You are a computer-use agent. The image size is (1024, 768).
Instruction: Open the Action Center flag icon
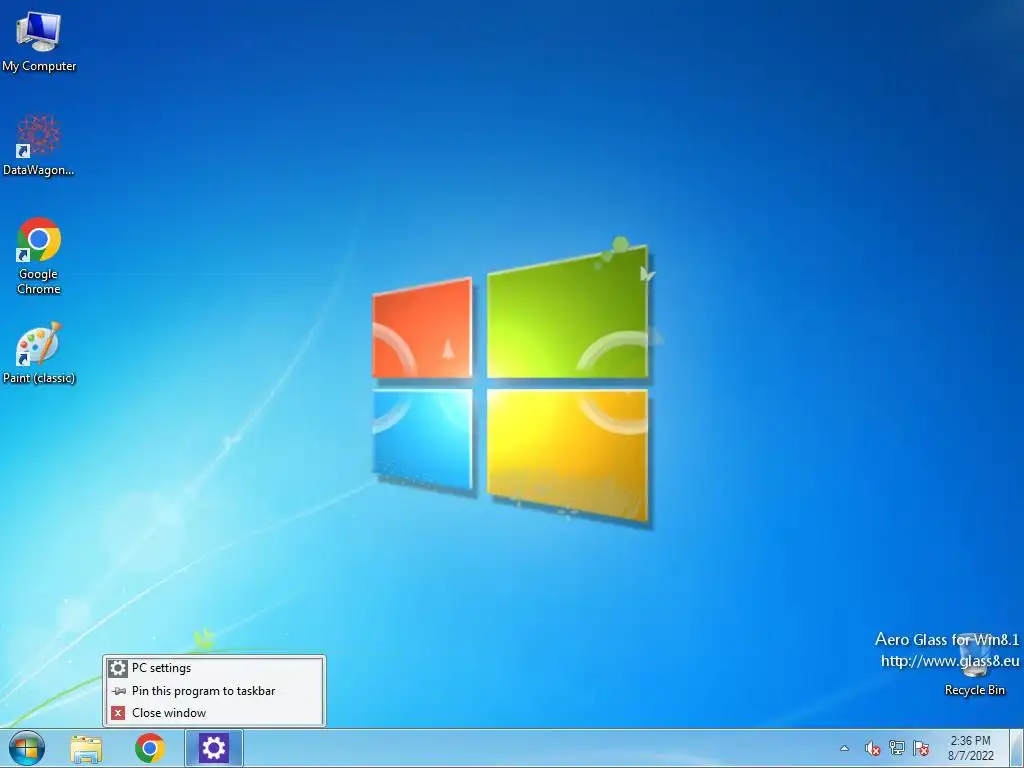(x=921, y=748)
